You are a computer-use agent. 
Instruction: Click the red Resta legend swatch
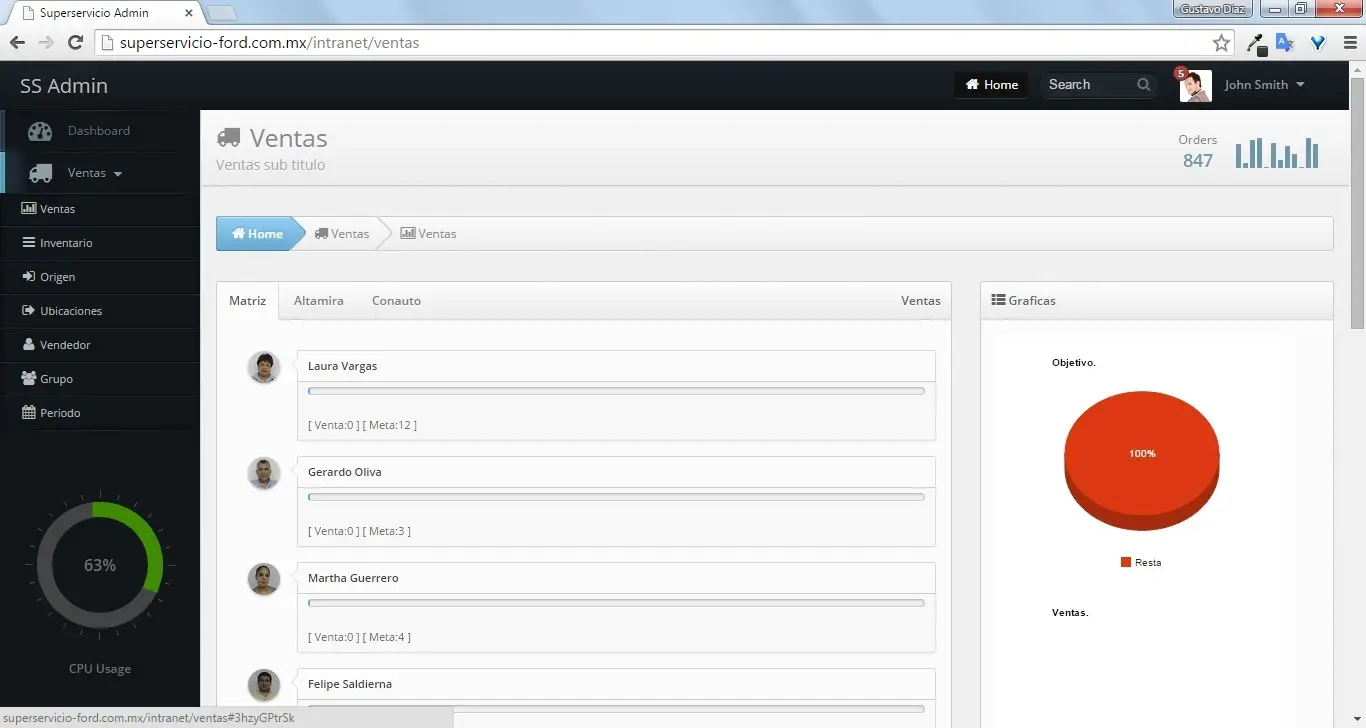(1125, 562)
